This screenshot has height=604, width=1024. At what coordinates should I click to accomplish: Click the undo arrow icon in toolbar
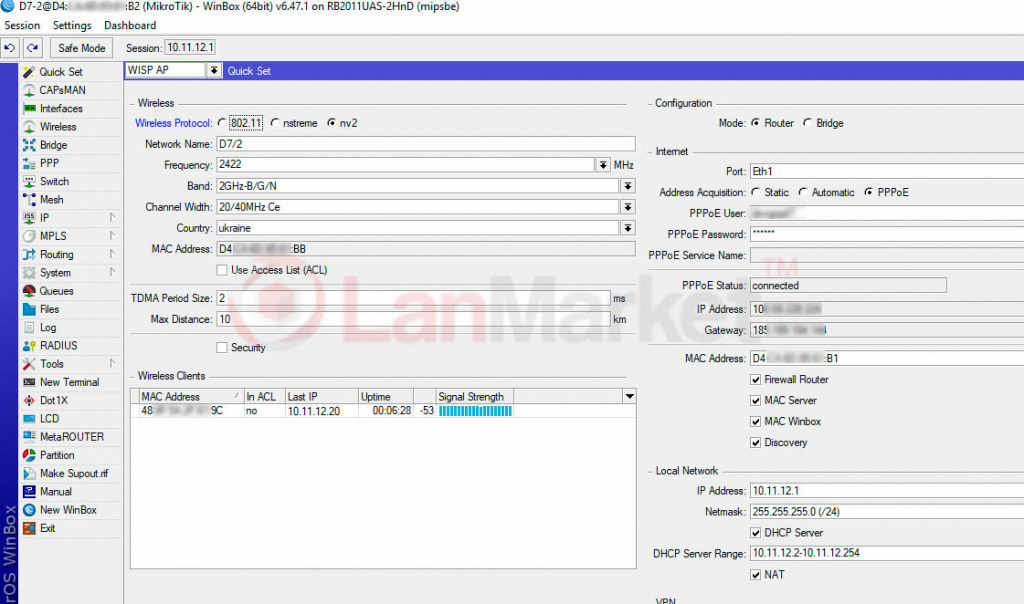pos(11,47)
